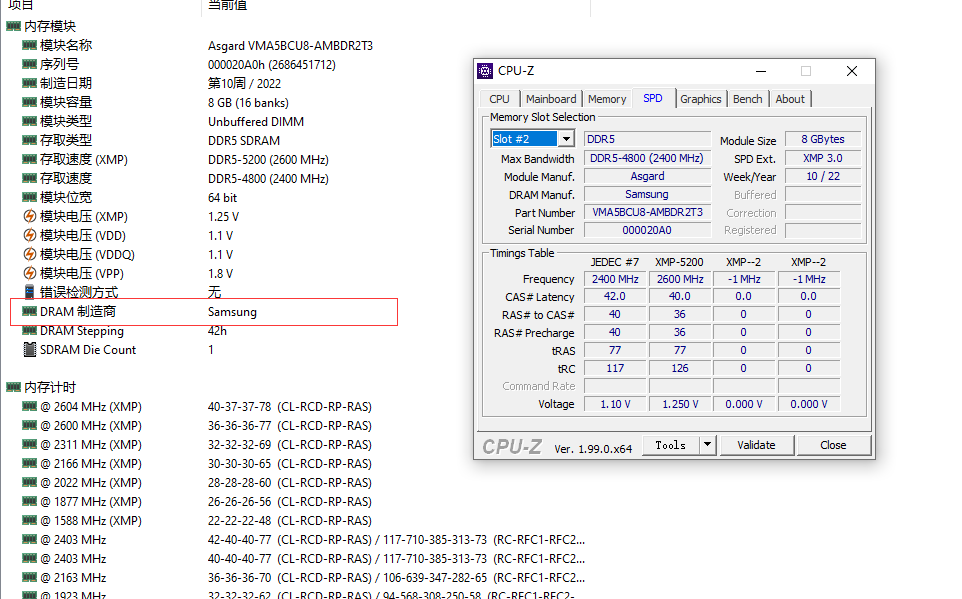Click Max Bandwidth field DDR5-4800 (2400 MHz)
This screenshot has width=962, height=599.
[x=647, y=158]
